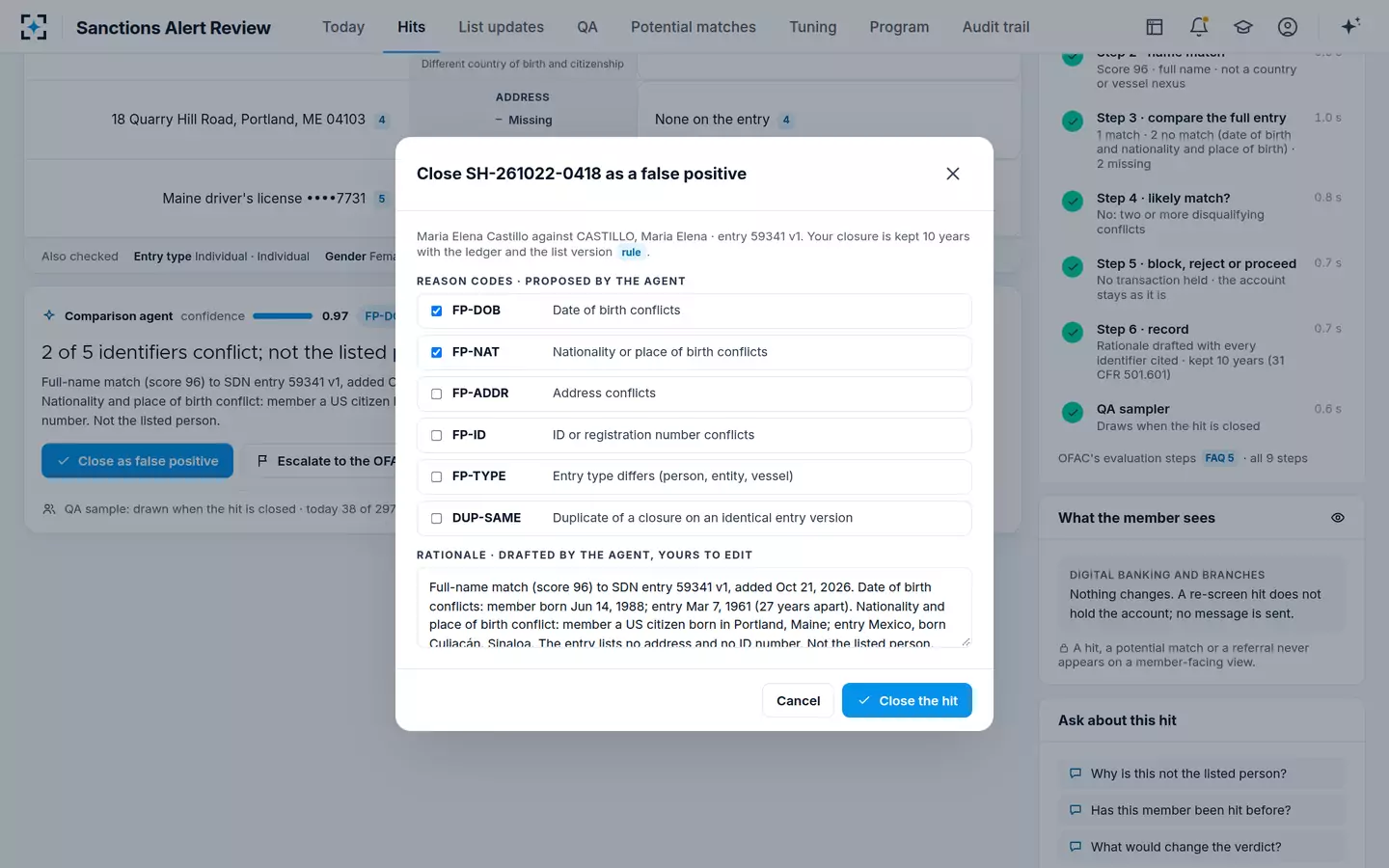Viewport: 1389px width, 868px height.
Task: Click into the rationale text area
Action: (x=694, y=608)
